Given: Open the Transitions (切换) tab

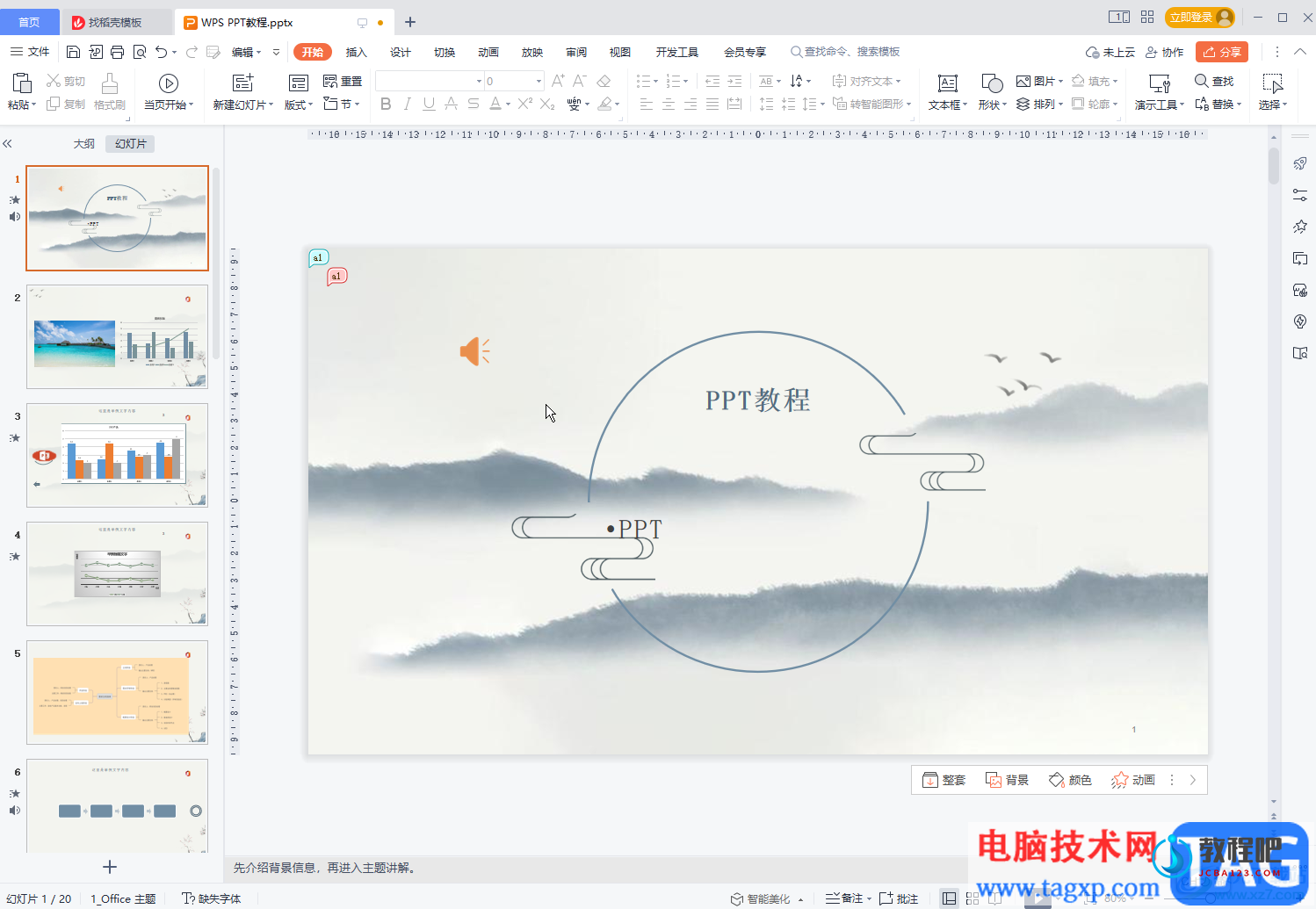Looking at the screenshot, I should click(445, 52).
